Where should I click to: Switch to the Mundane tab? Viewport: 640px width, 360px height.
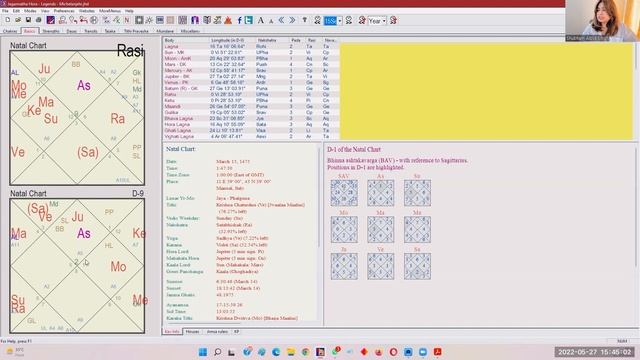[x=165, y=31]
